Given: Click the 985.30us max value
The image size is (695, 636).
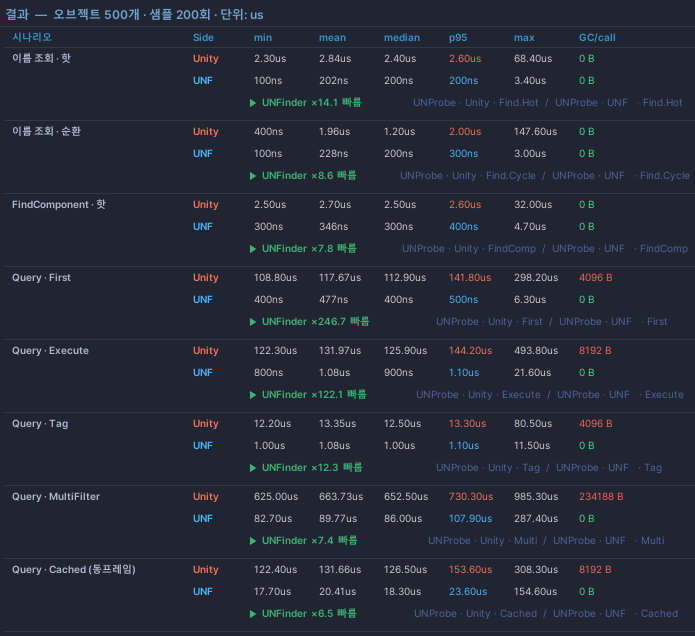Looking at the screenshot, I should pyautogui.click(x=536, y=497).
